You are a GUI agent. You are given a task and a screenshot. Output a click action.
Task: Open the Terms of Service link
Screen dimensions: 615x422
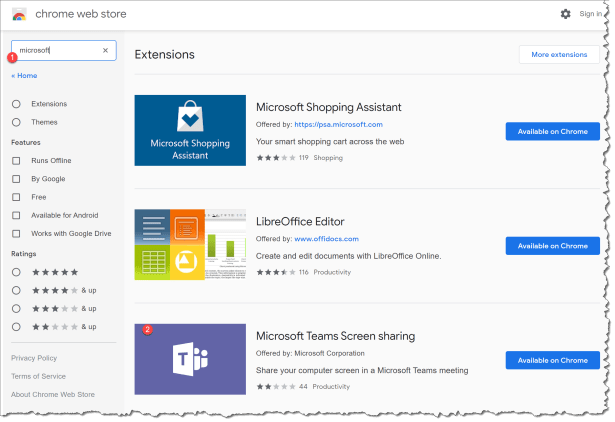(x=38, y=377)
